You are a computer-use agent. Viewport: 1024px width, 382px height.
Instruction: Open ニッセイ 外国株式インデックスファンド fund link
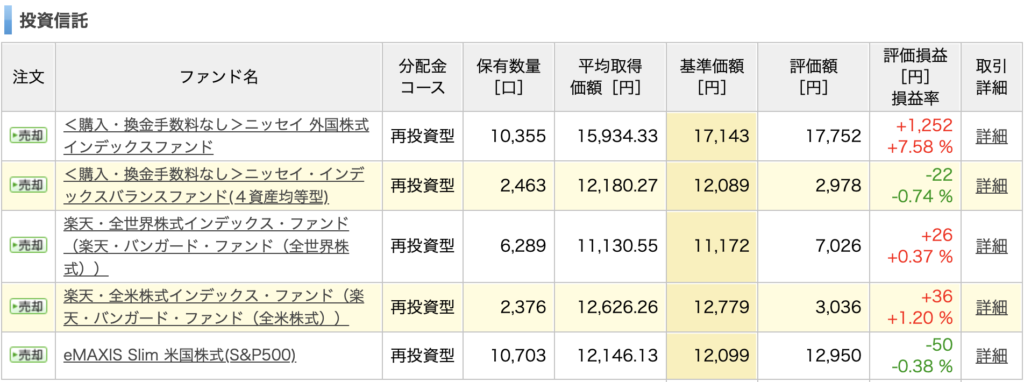(216, 136)
